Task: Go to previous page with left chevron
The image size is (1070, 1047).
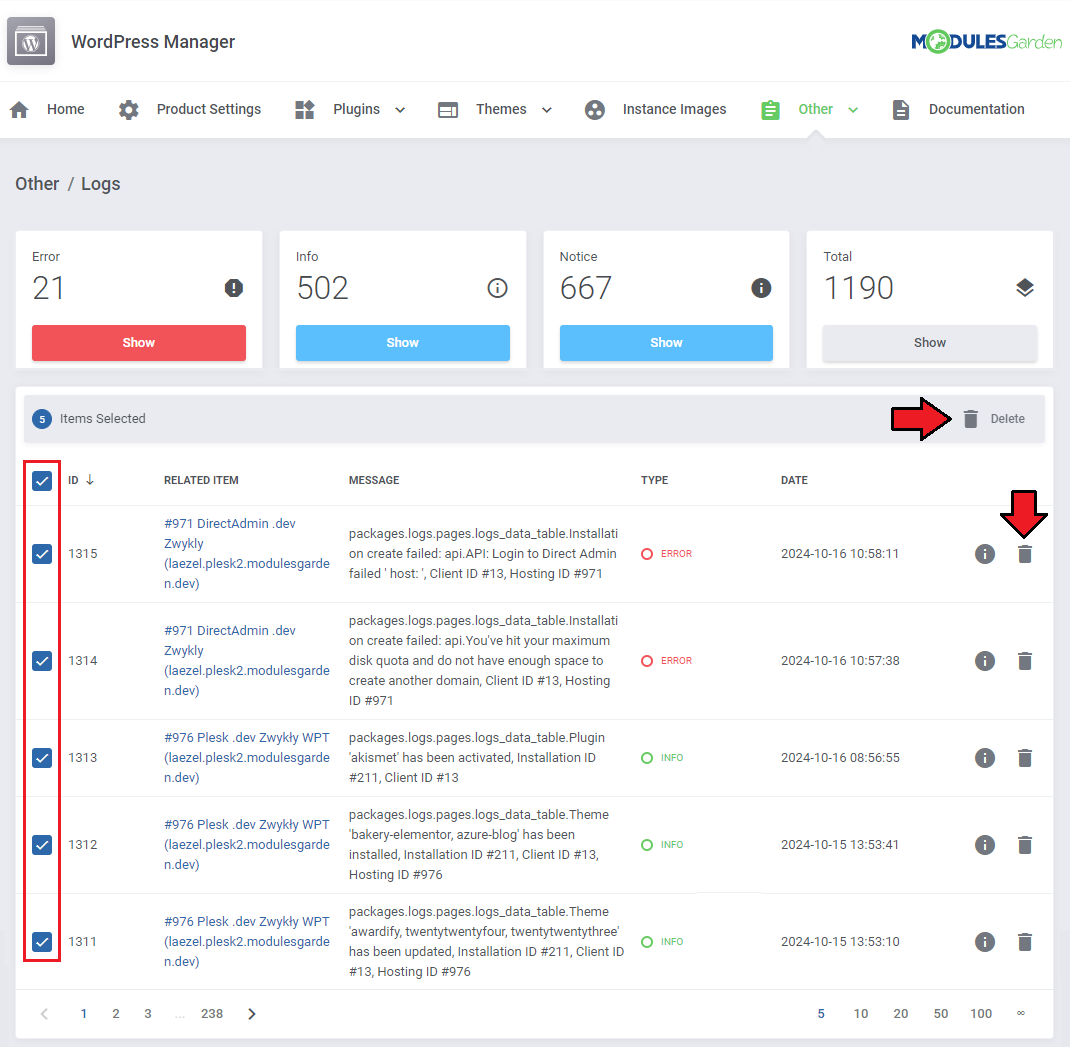Action: coord(44,1014)
